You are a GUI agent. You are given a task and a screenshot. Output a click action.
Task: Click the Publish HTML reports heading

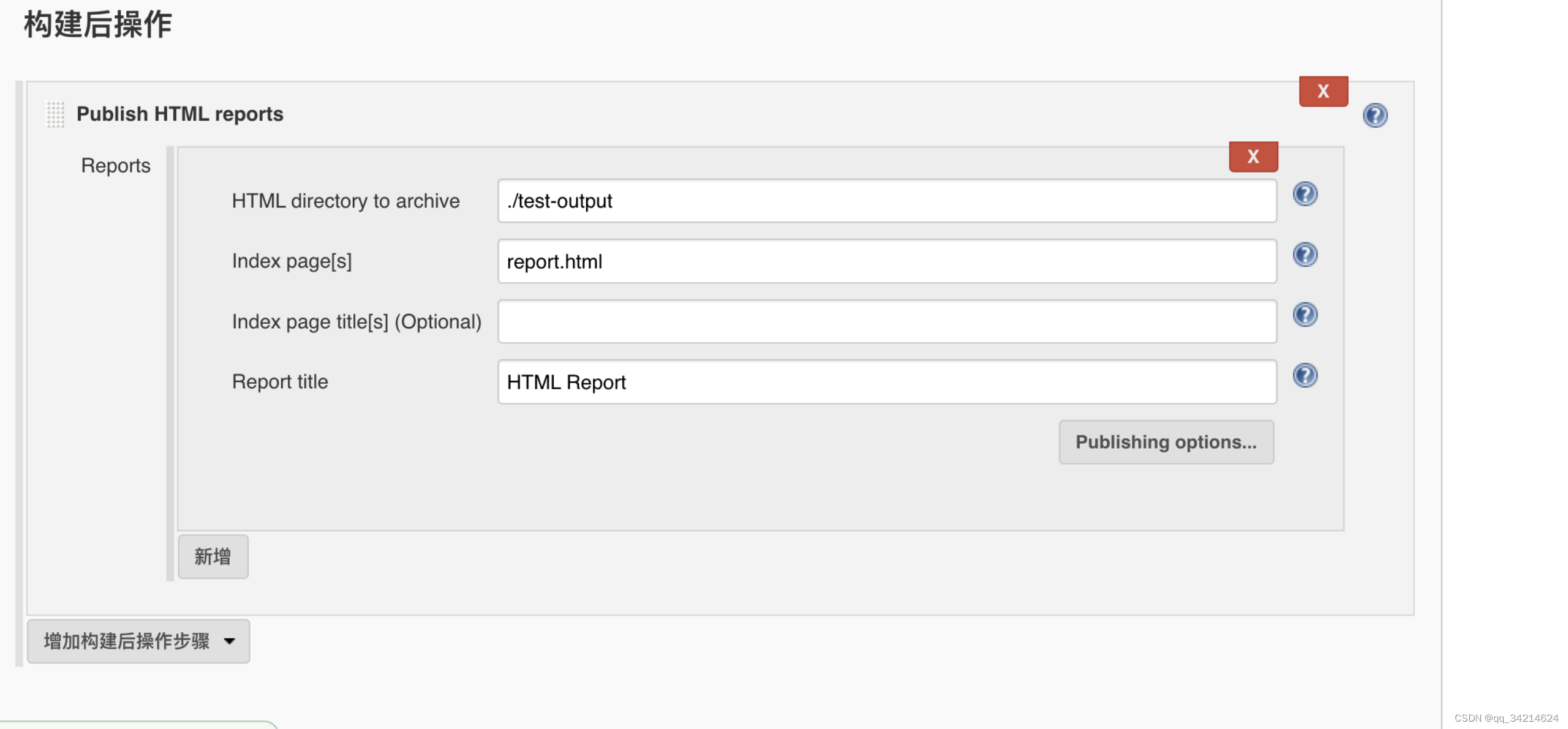click(x=179, y=114)
